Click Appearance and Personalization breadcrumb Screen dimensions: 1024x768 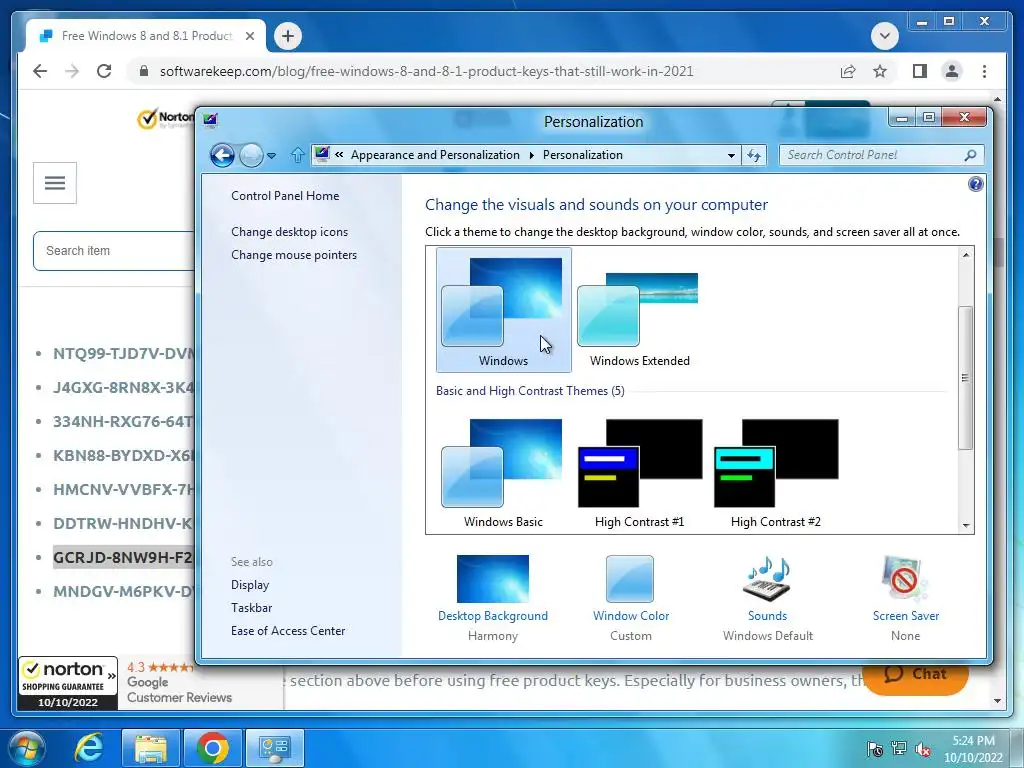tap(435, 155)
